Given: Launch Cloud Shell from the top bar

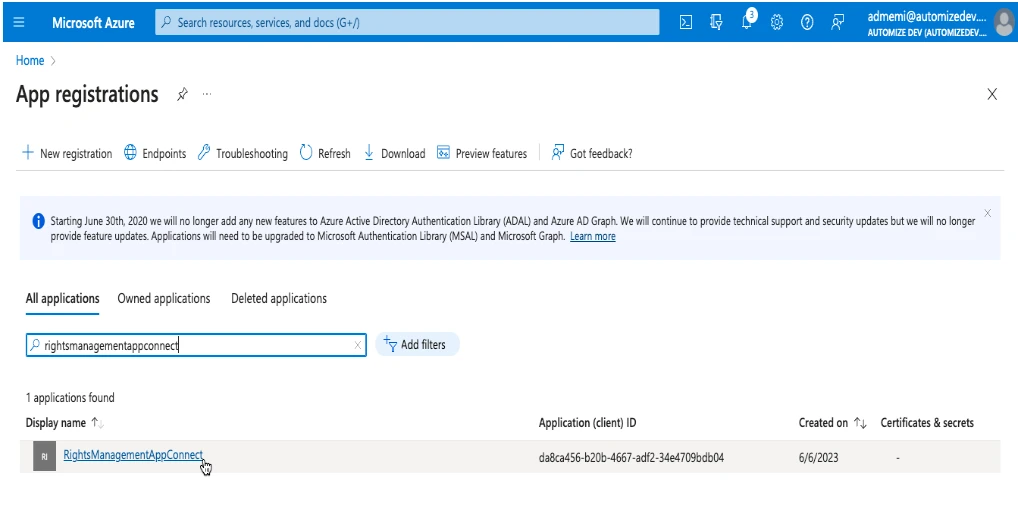Looking at the screenshot, I should [686, 22].
